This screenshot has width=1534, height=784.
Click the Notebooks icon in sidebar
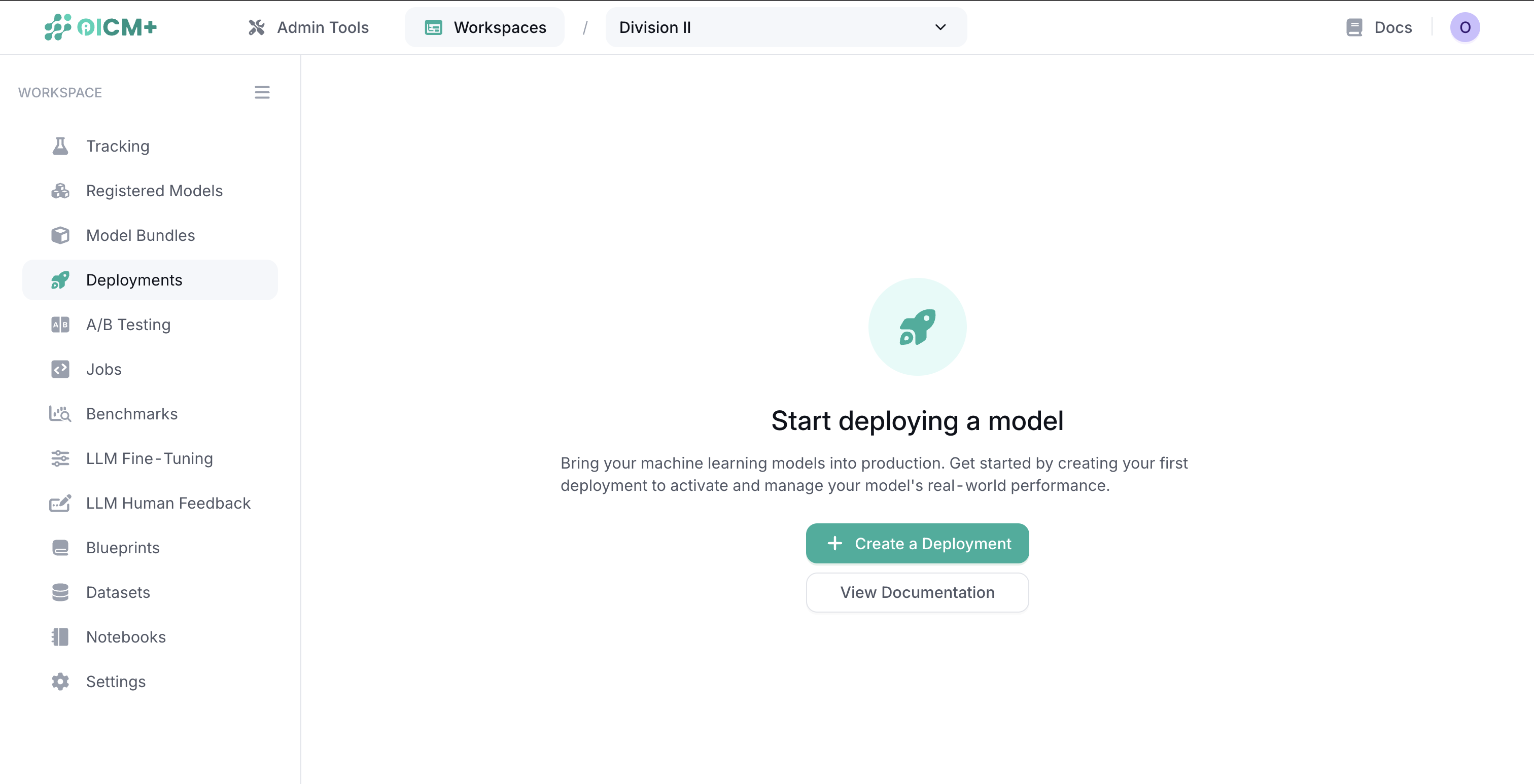(x=59, y=636)
